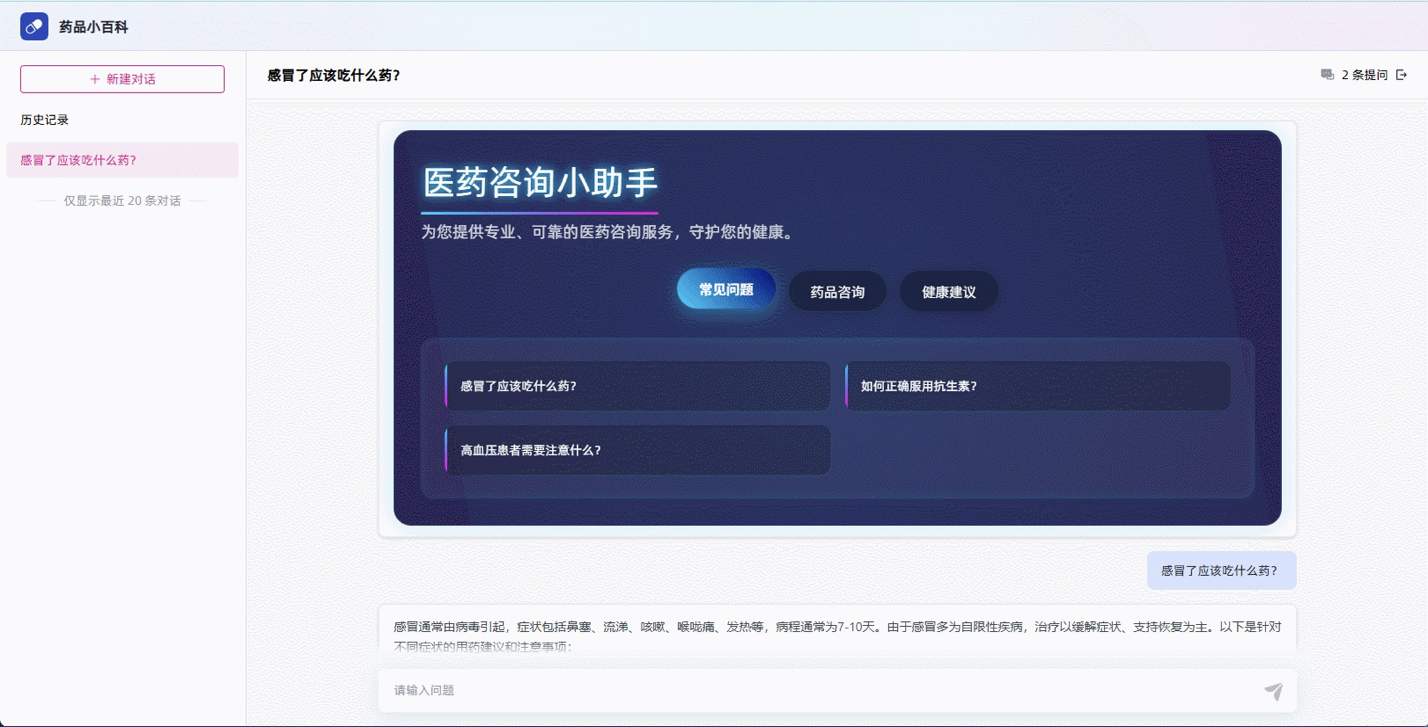
Task: Click the 2 条提问 counter text
Action: tap(1364, 75)
